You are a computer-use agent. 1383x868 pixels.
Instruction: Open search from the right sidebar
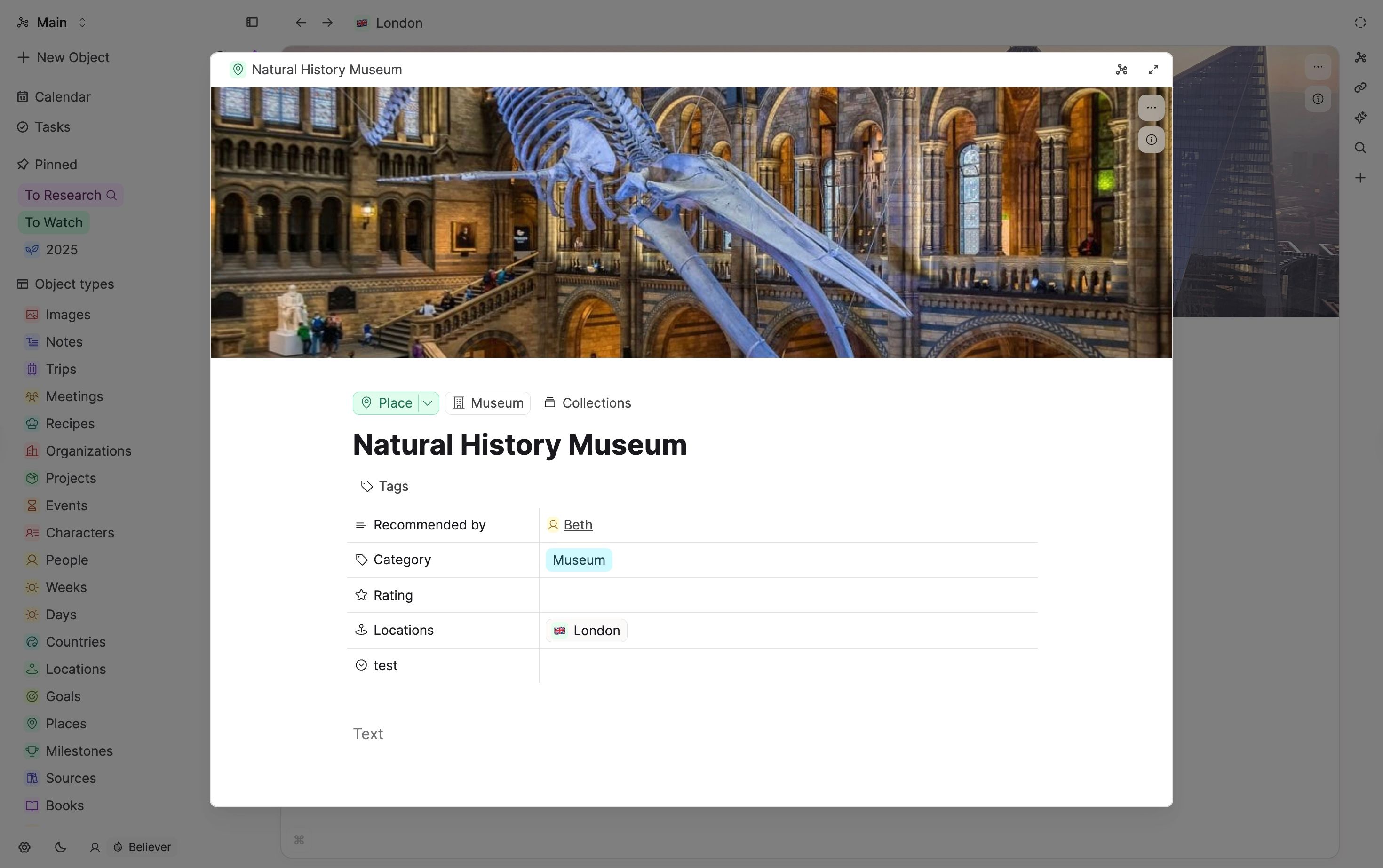tap(1360, 148)
